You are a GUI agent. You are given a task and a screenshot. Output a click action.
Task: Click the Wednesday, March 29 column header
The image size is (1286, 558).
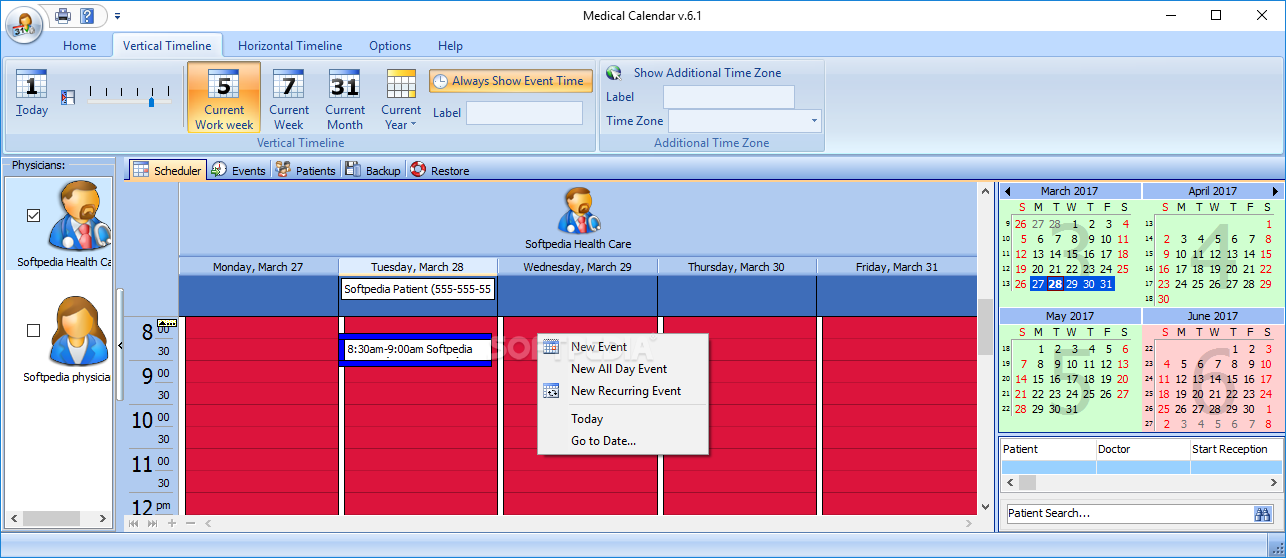click(577, 267)
